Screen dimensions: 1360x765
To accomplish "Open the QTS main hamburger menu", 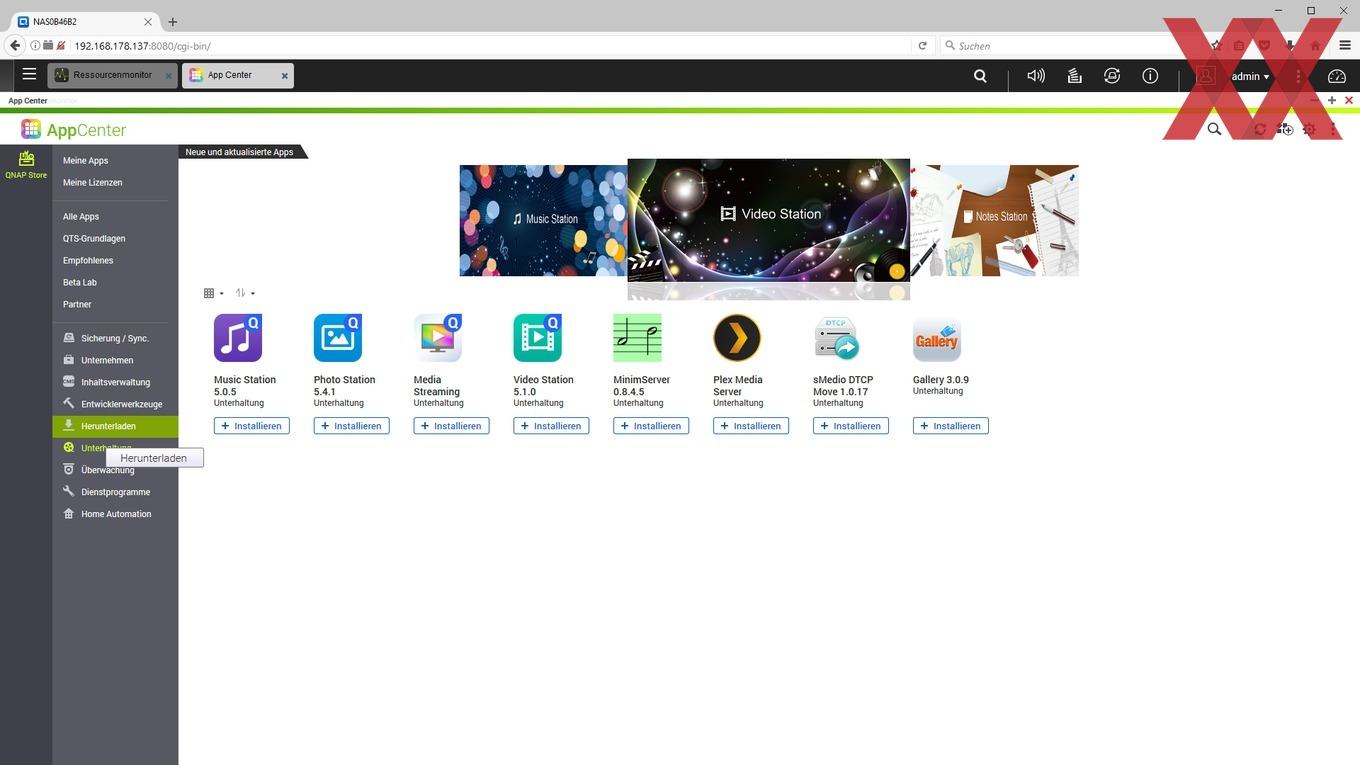I will coord(29,75).
